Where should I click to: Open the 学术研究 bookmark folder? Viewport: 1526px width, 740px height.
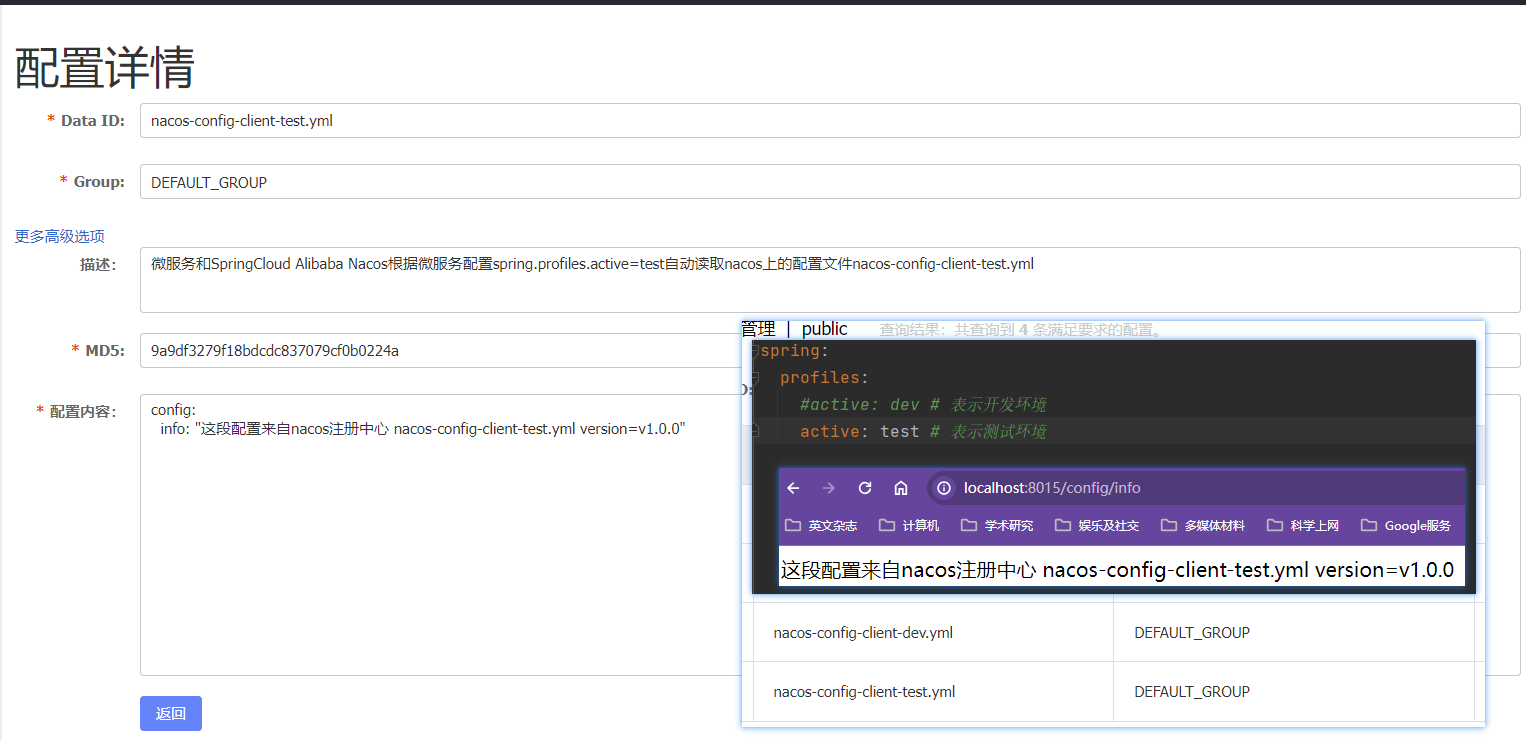997,526
